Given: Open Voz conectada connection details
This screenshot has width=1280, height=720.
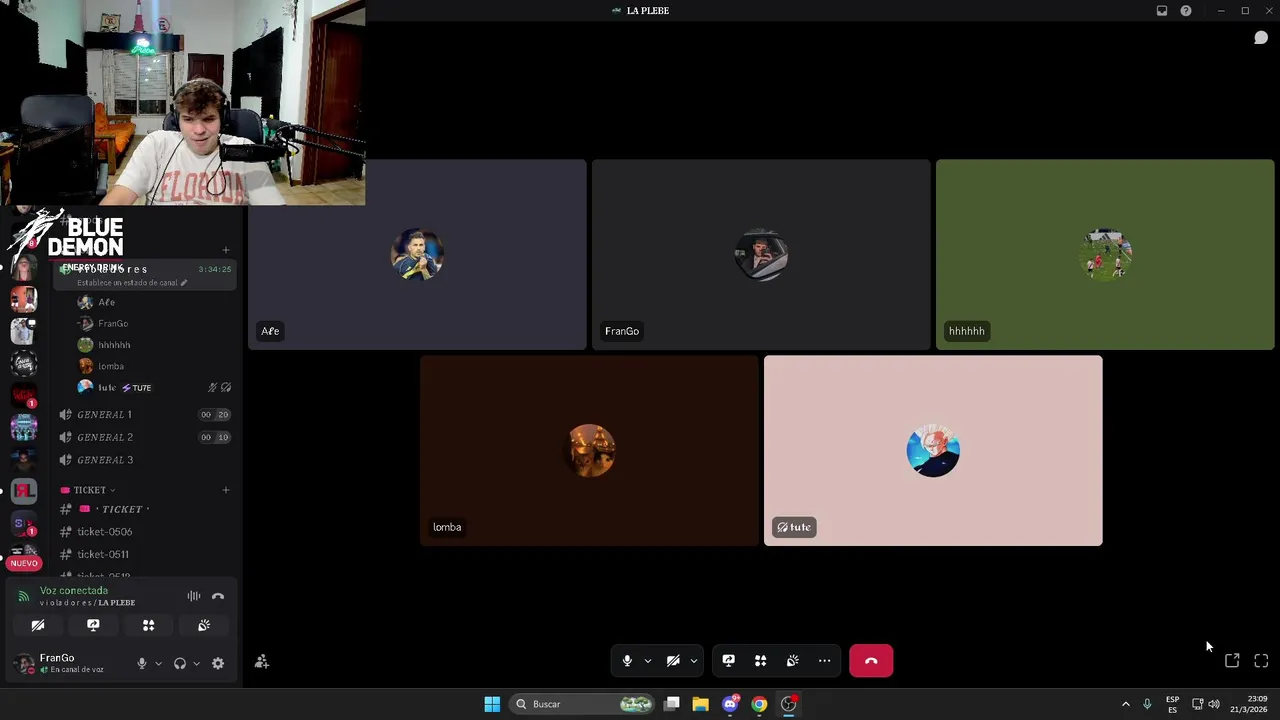Looking at the screenshot, I should click(73, 591).
